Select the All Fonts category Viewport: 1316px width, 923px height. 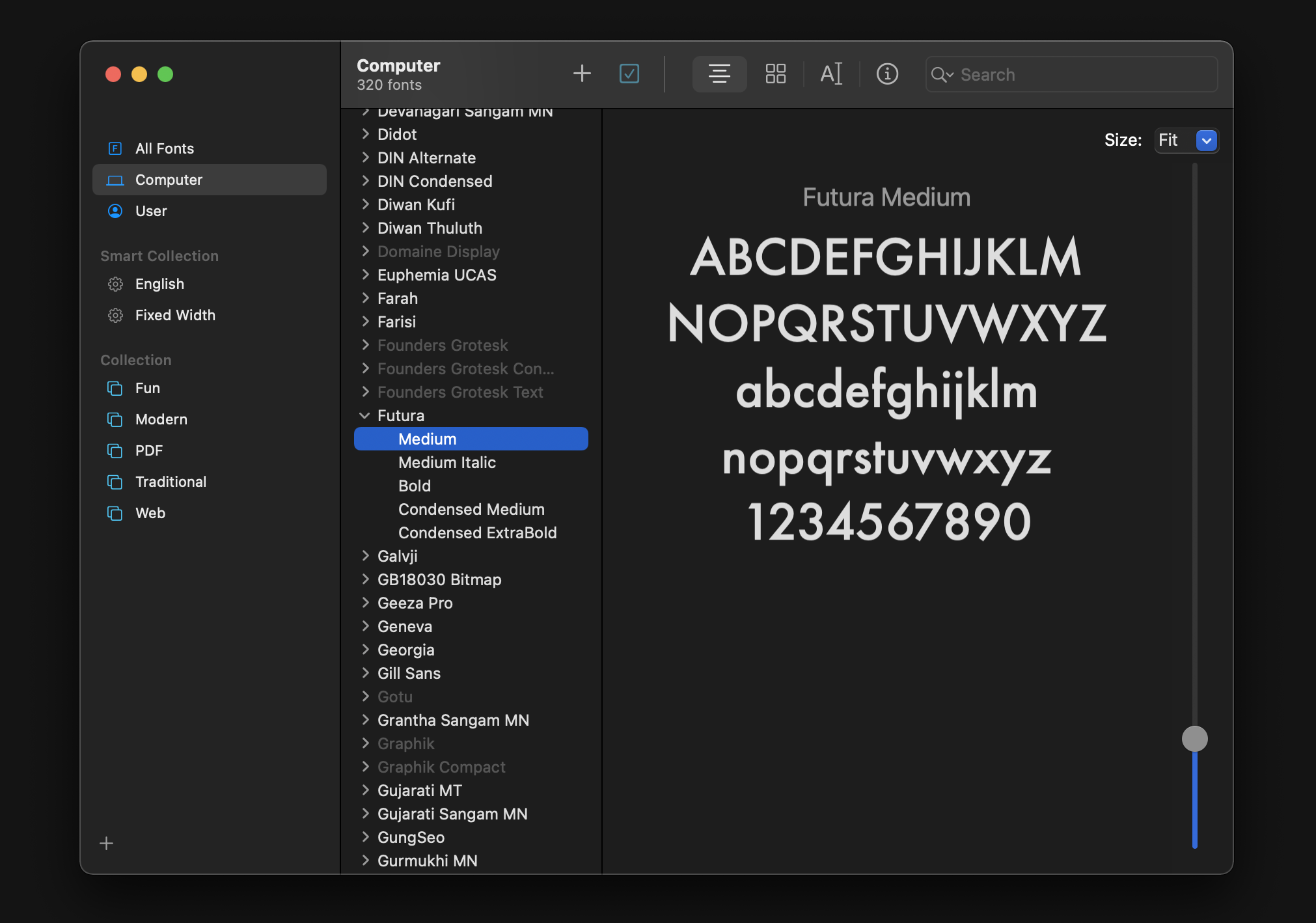click(165, 147)
